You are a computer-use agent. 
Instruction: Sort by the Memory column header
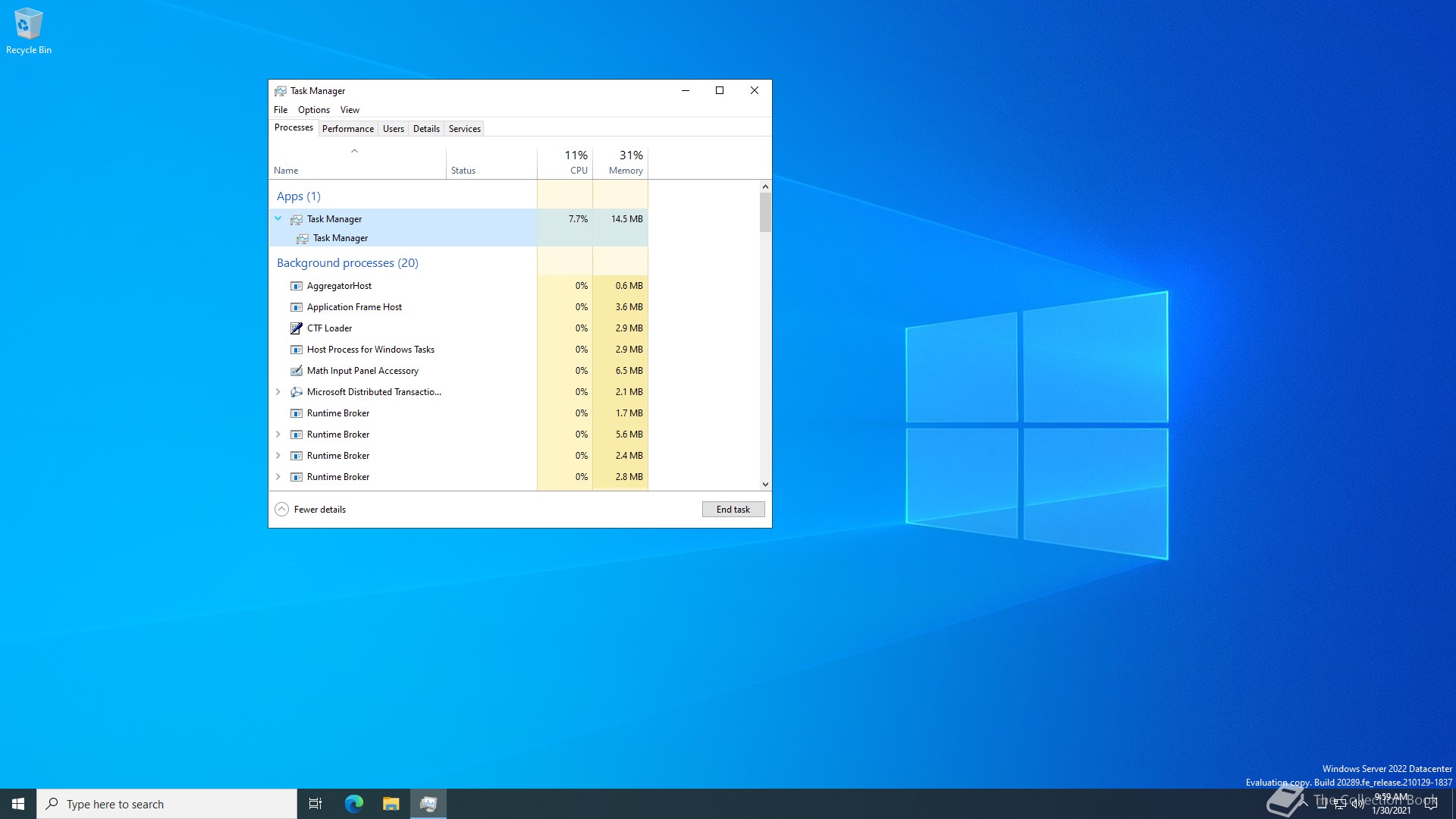click(x=620, y=162)
